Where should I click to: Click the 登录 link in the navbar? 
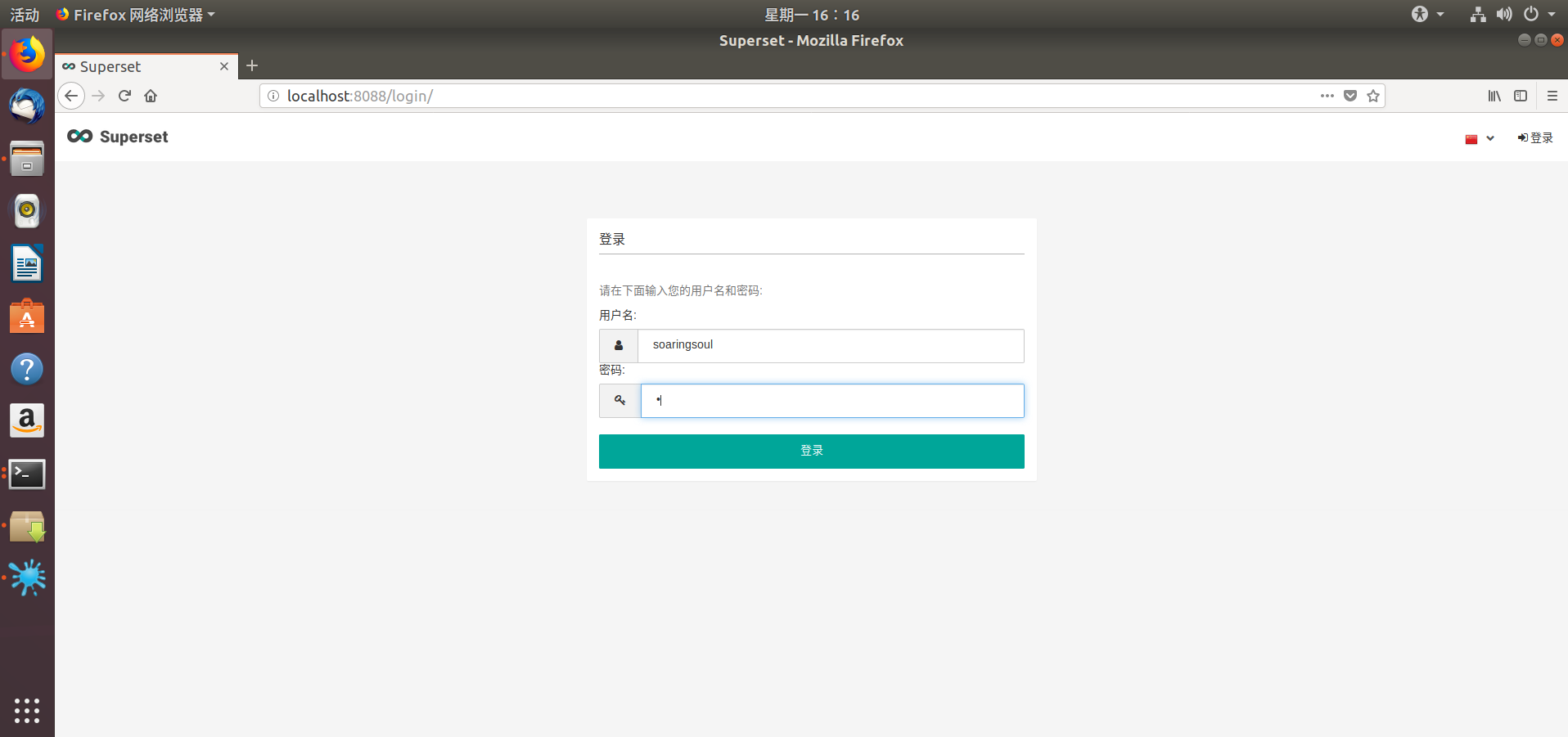tap(1535, 137)
